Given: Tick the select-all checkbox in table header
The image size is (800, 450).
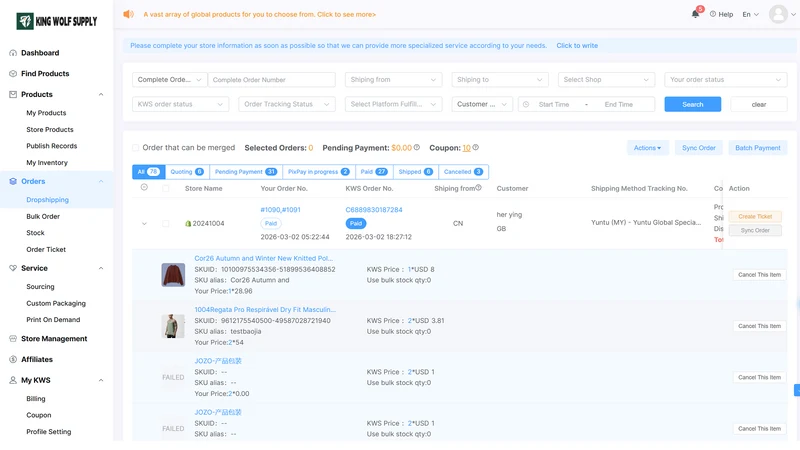Looking at the screenshot, I should [x=166, y=188].
